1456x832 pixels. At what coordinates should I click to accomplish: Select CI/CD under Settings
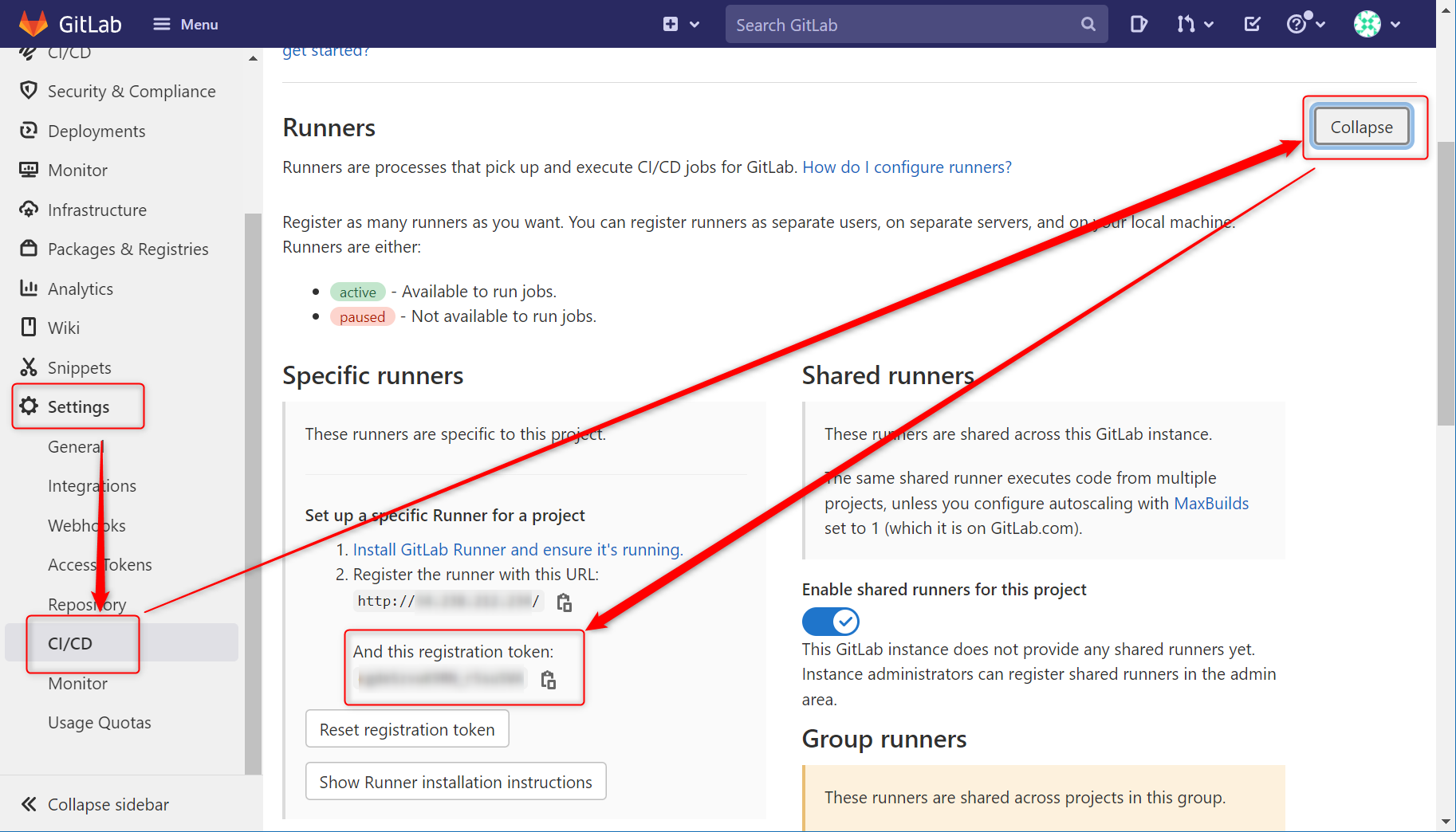pyautogui.click(x=70, y=643)
